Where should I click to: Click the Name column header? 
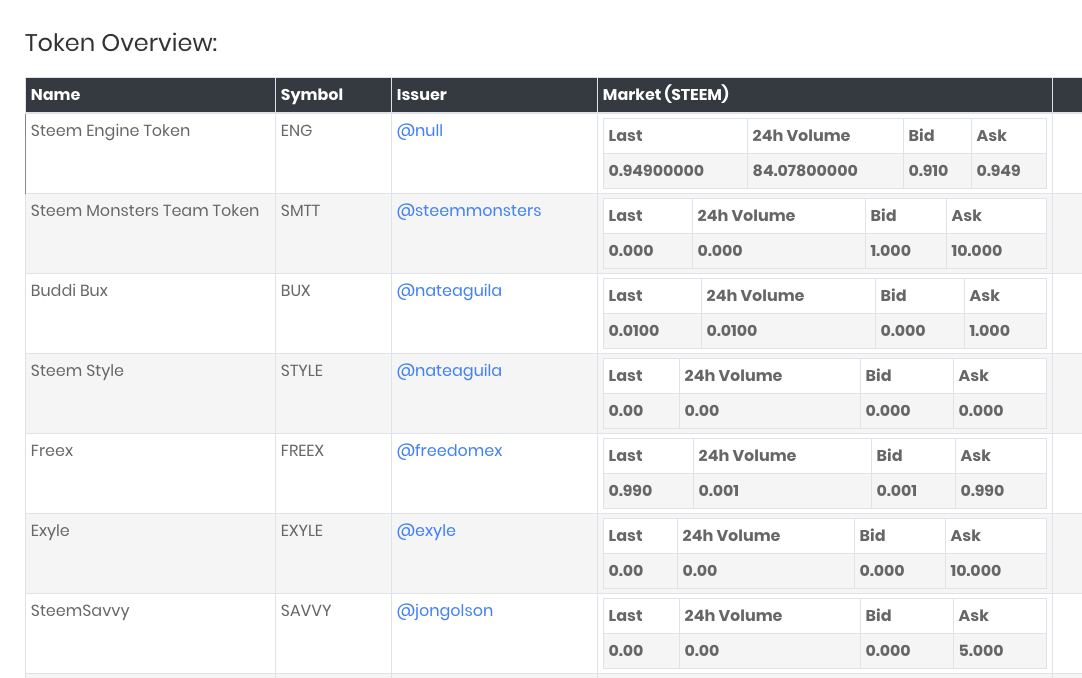coord(150,95)
